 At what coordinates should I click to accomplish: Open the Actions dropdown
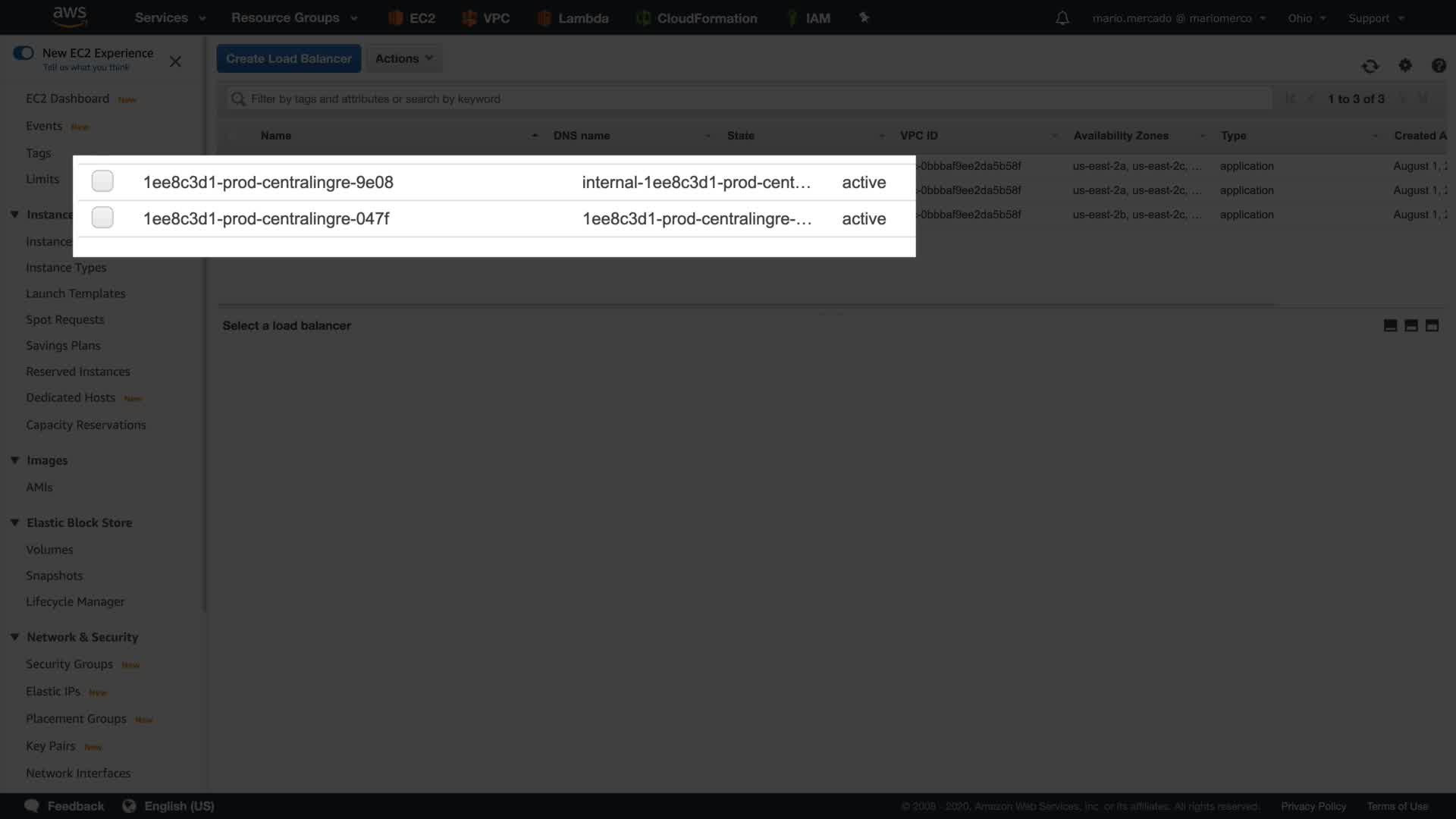pos(403,58)
